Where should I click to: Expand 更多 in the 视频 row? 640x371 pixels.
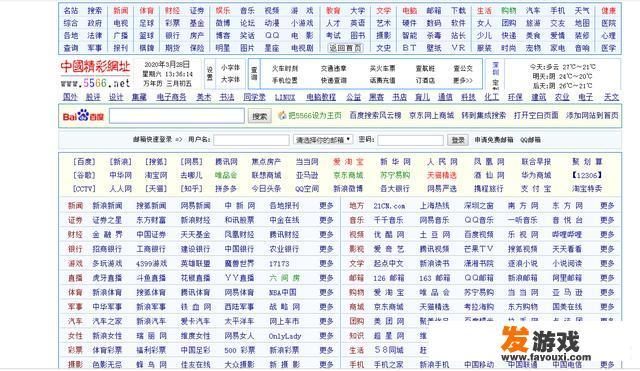click(607, 235)
